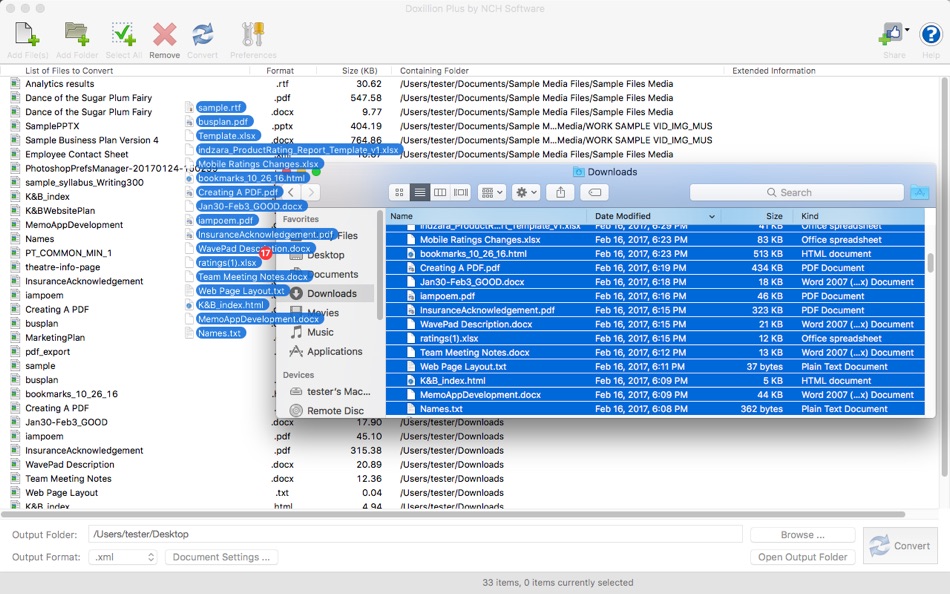950x594 pixels.
Task: Click the Browse button for output folder
Action: pos(801,534)
